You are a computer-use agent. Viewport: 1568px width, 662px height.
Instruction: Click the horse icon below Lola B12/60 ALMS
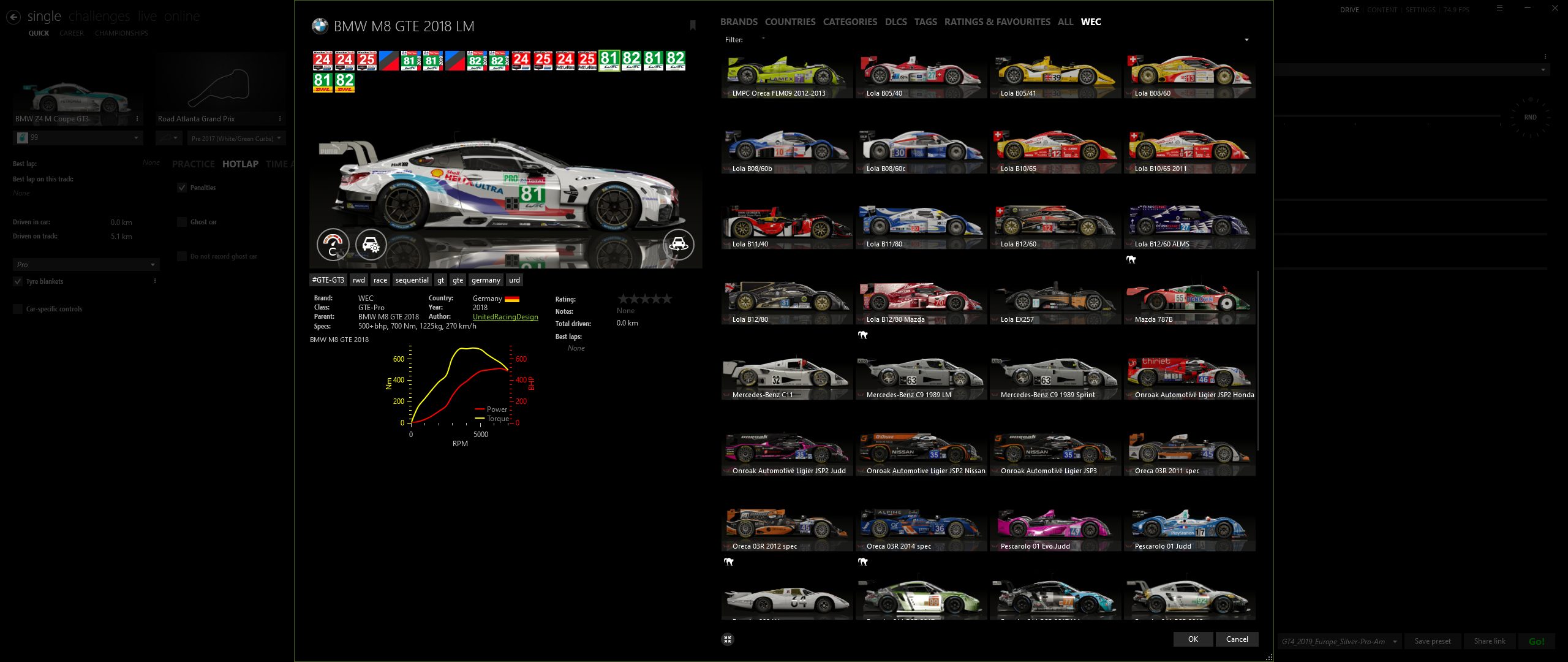click(1131, 259)
